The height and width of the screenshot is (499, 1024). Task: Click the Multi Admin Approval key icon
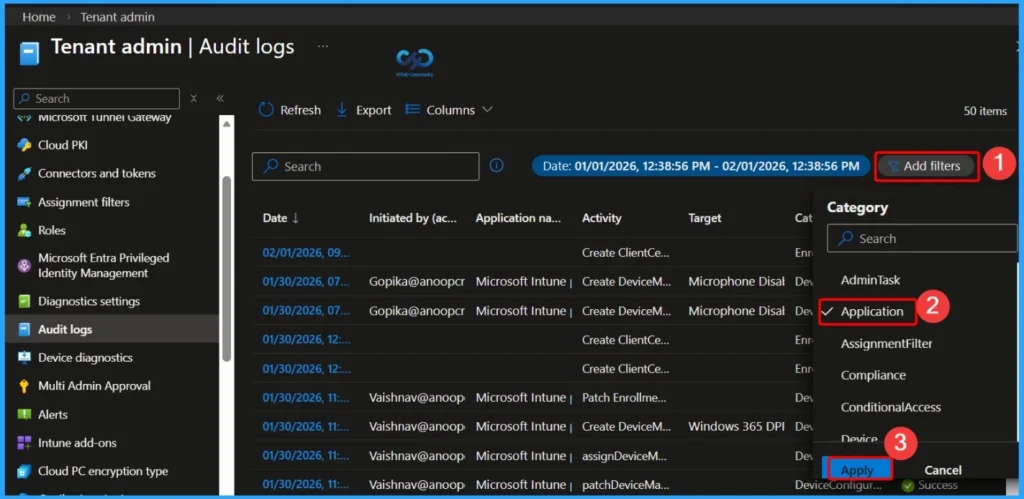point(24,386)
